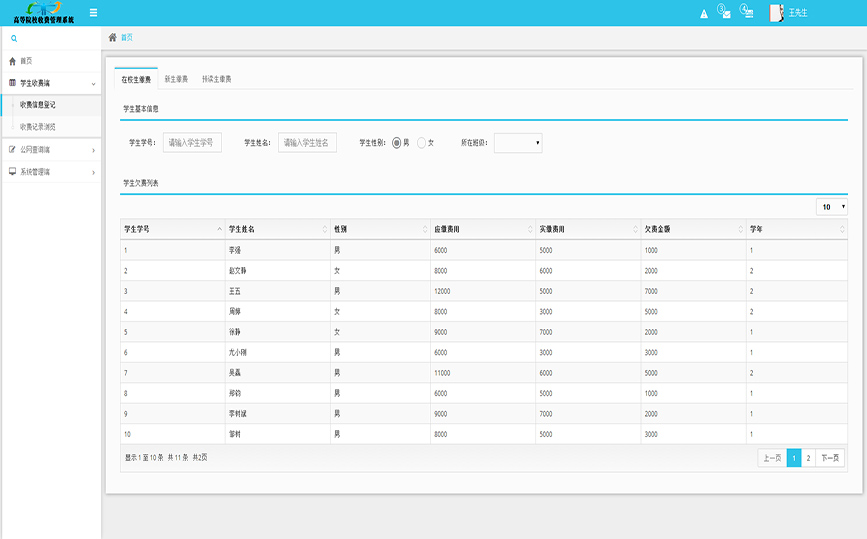
Task: Click the home icon in the breadcrumb
Action: click(113, 37)
